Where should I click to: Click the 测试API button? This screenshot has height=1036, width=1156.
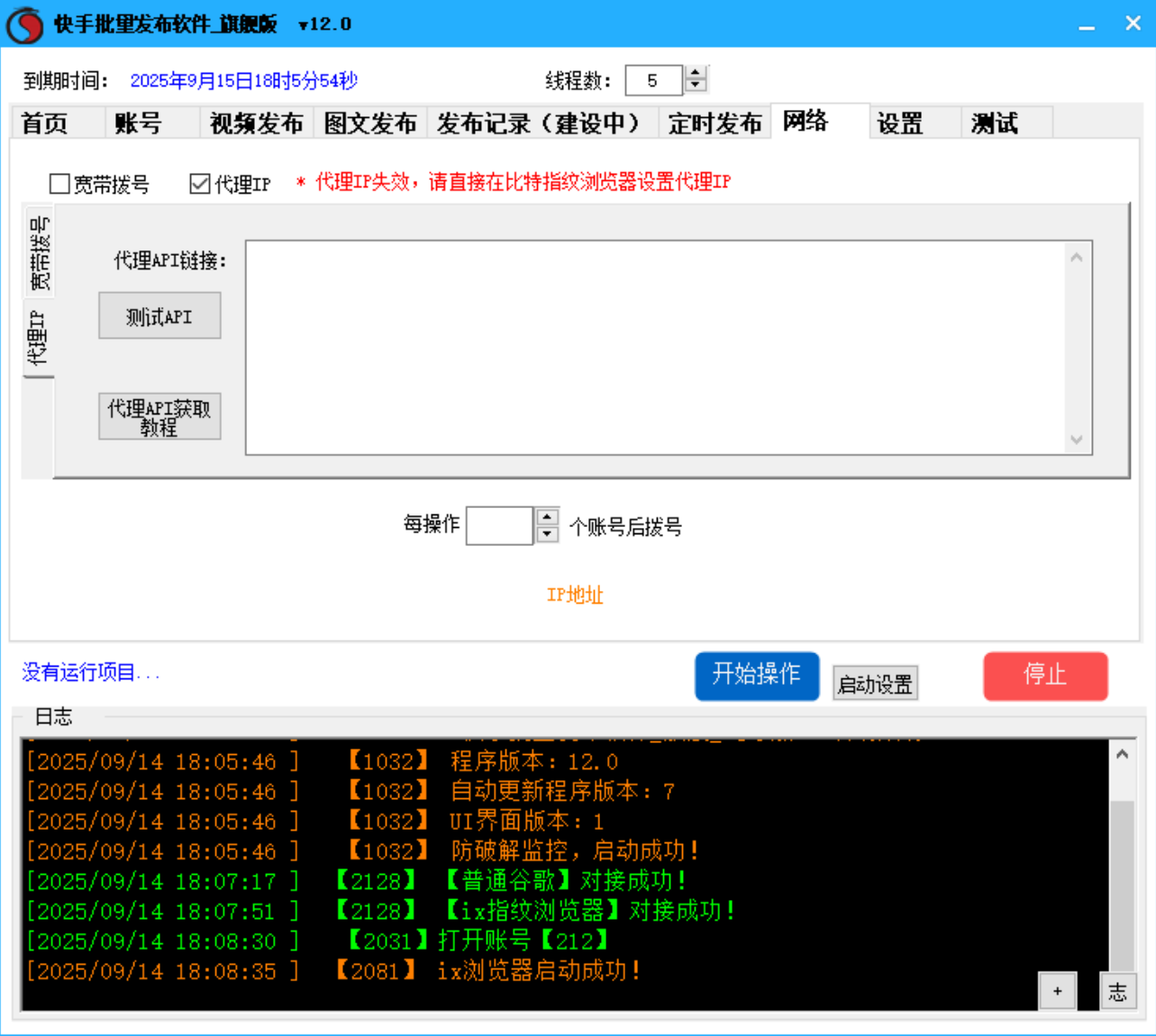tap(159, 315)
